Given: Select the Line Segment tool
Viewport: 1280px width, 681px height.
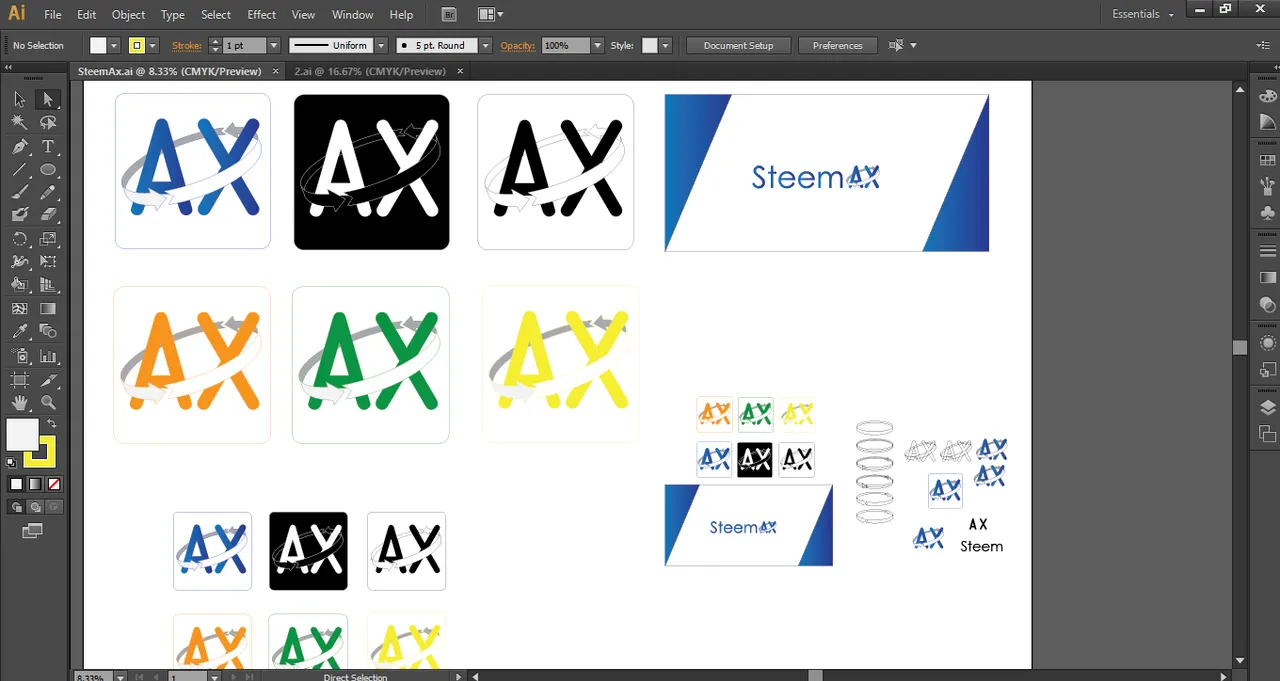Looking at the screenshot, I should 19,169.
